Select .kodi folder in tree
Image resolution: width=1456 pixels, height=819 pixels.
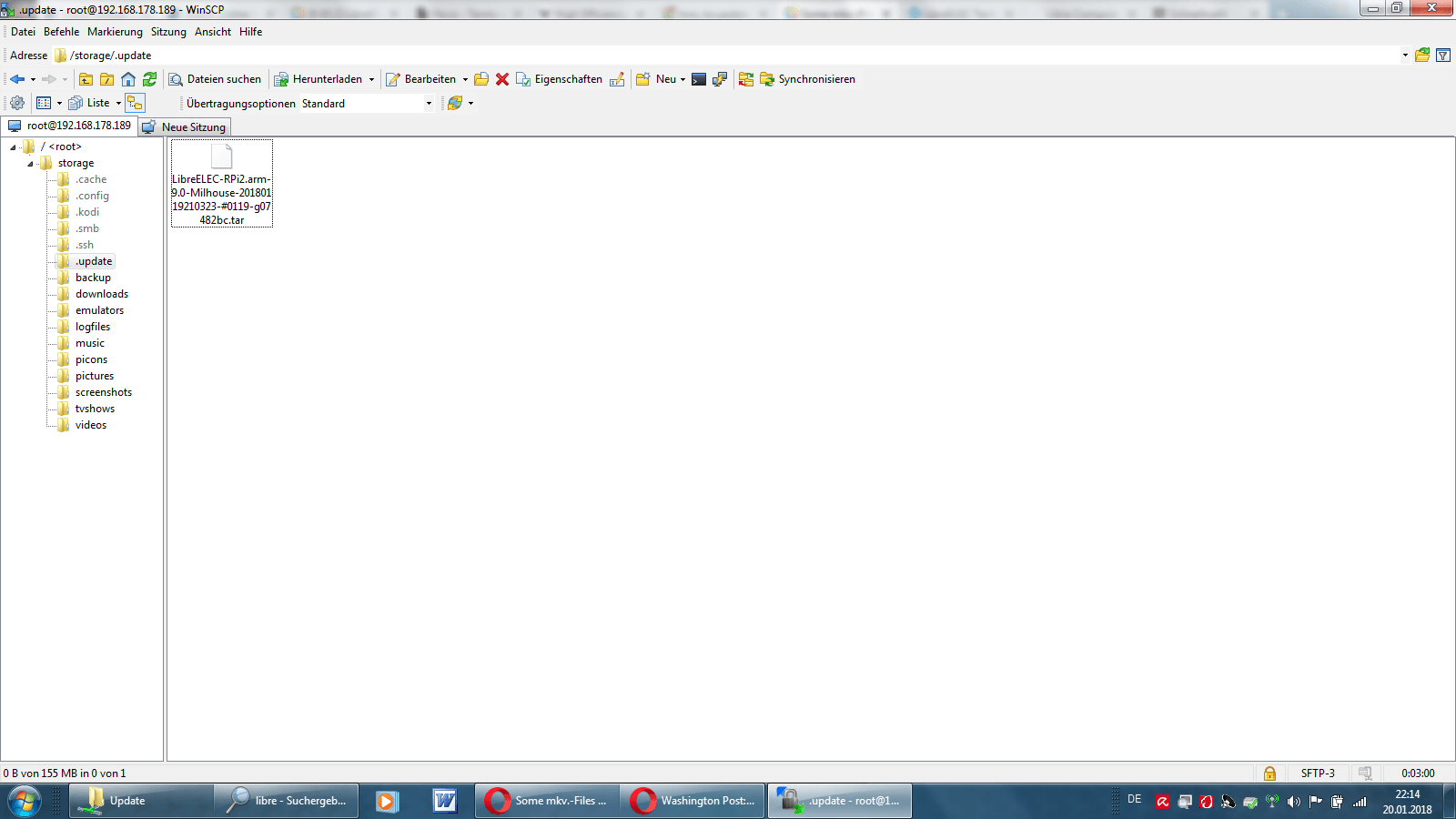pyautogui.click(x=87, y=212)
